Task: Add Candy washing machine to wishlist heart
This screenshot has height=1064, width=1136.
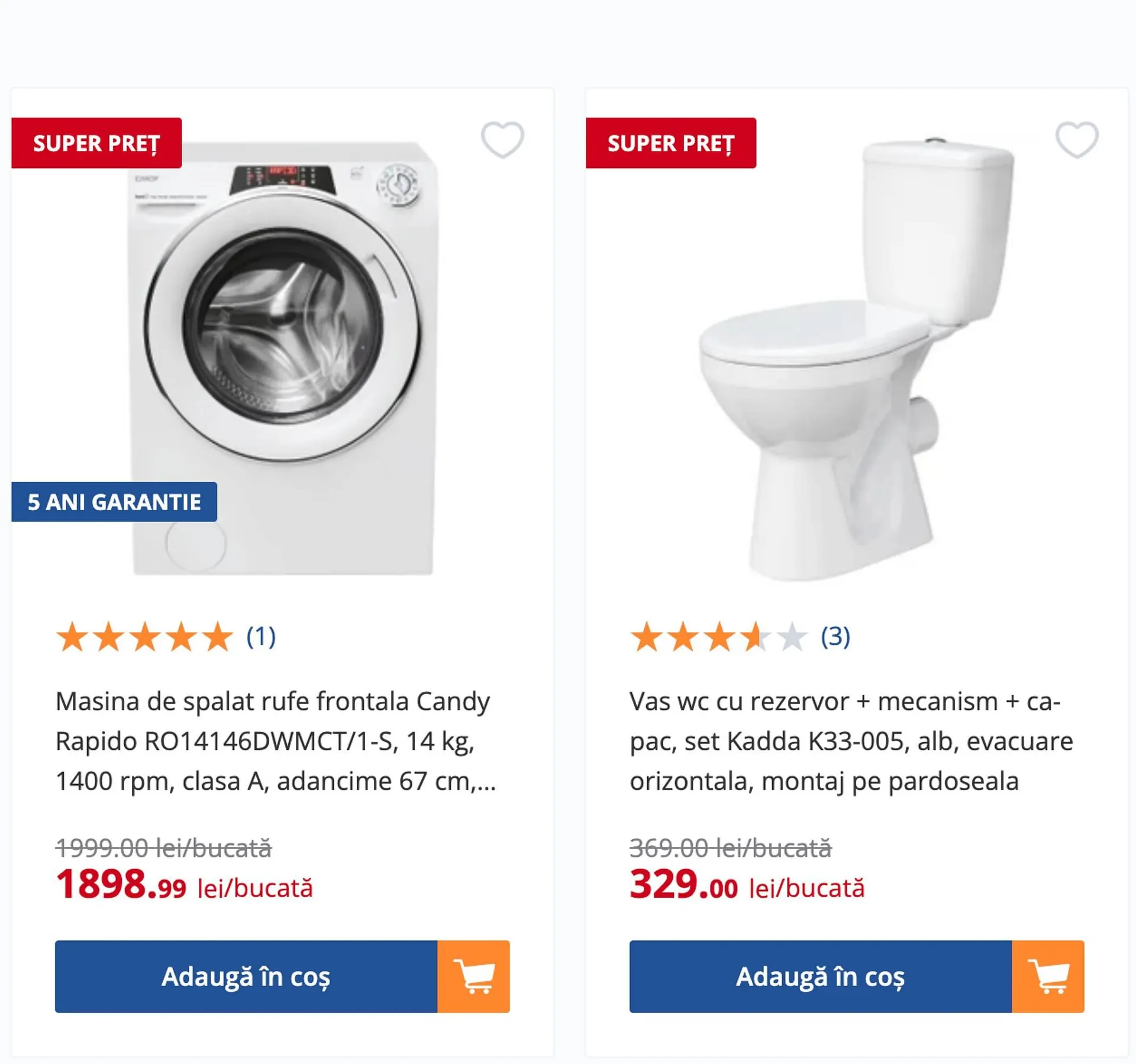Action: point(502,140)
